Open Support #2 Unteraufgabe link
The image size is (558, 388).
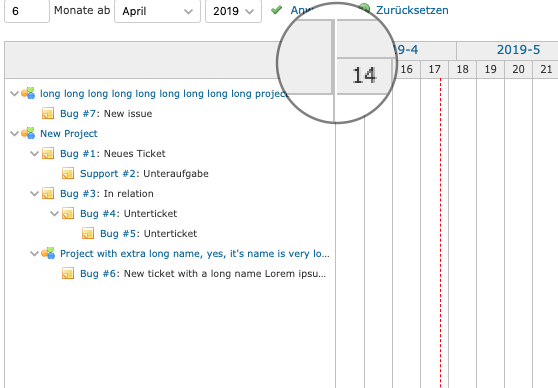[108, 173]
